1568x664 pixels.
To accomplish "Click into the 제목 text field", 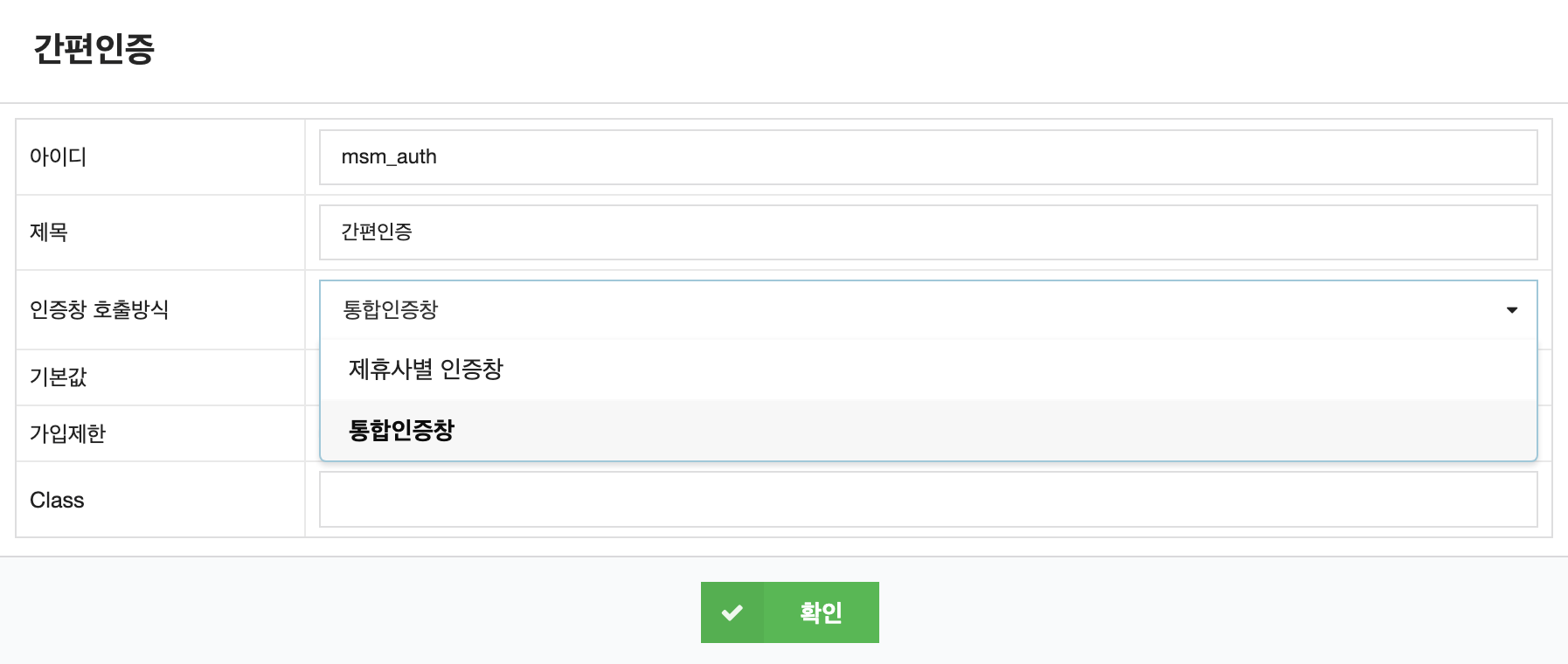I will (x=927, y=232).
